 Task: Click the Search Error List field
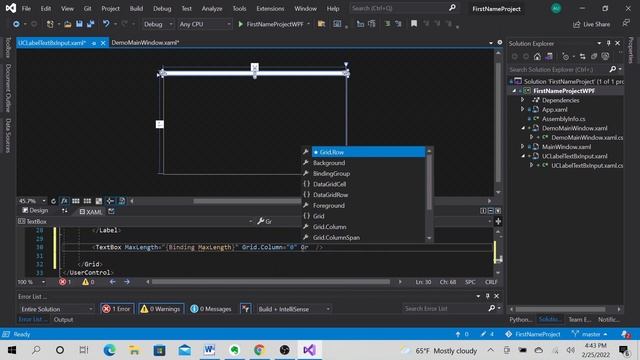pyautogui.click(x=444, y=309)
